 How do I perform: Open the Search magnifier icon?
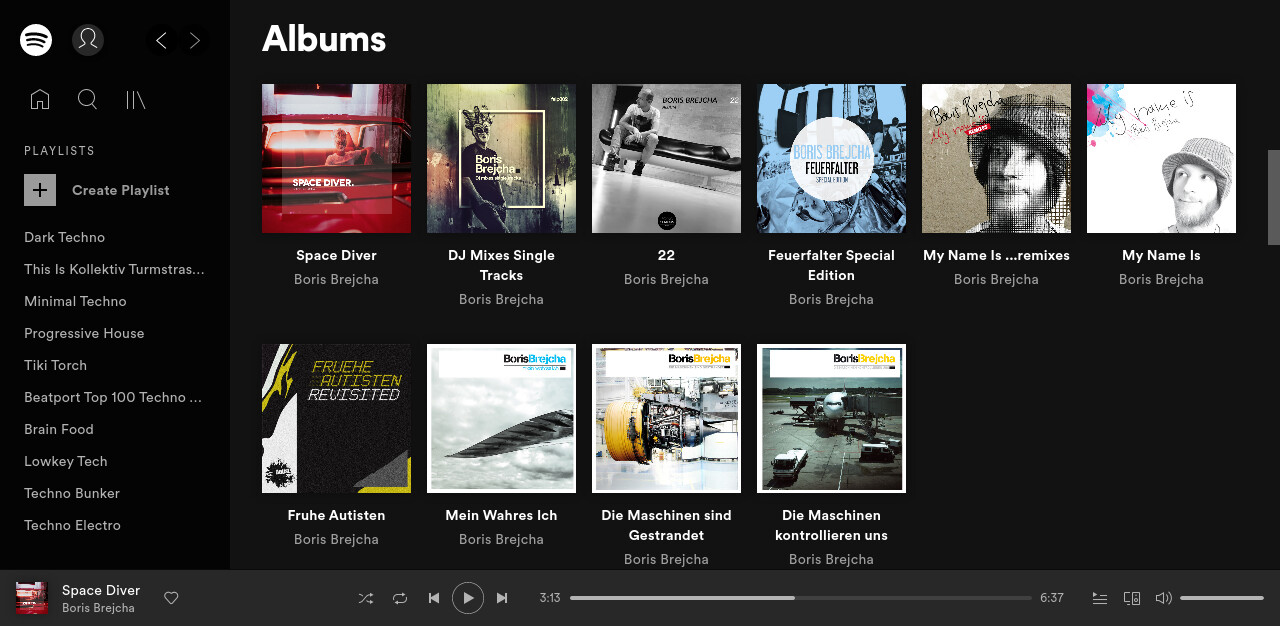pyautogui.click(x=88, y=99)
